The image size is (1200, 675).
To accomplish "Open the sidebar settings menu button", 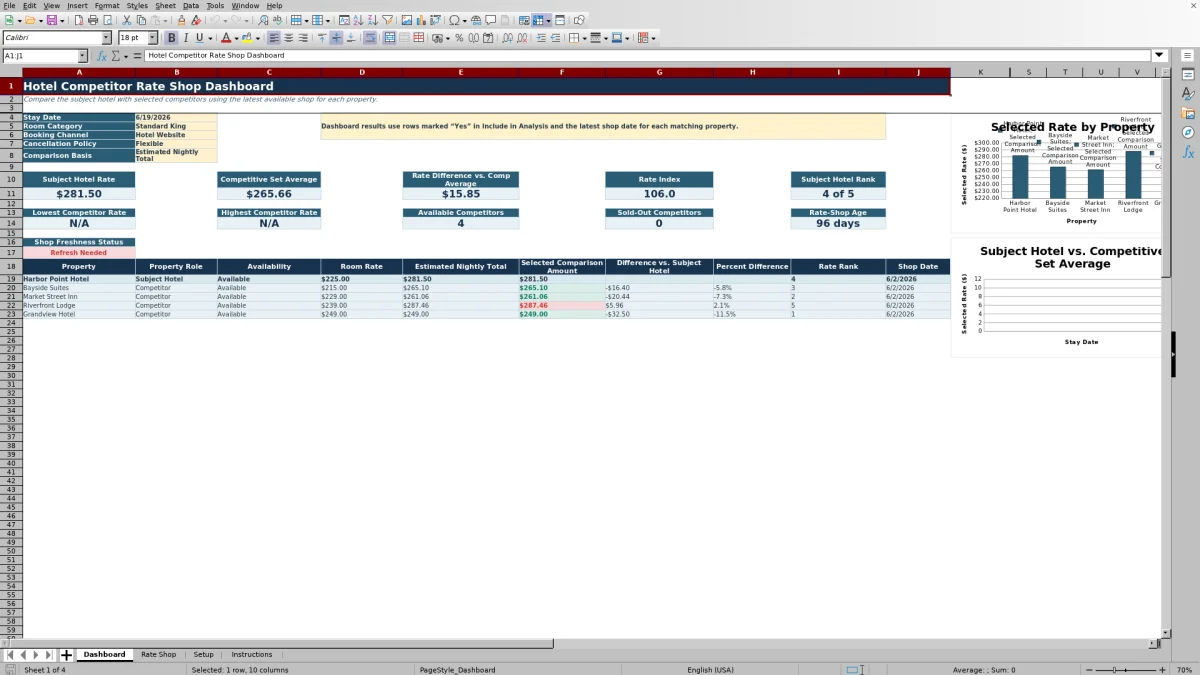I will (1188, 56).
